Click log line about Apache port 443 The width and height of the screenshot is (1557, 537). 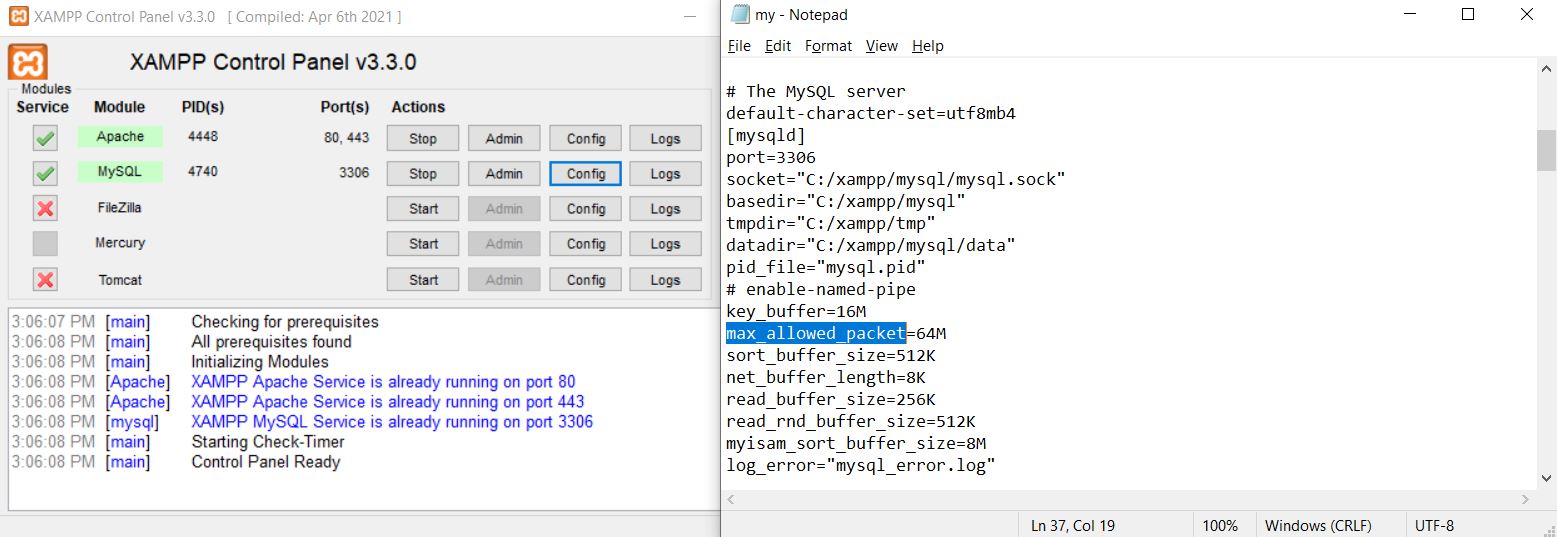388,402
